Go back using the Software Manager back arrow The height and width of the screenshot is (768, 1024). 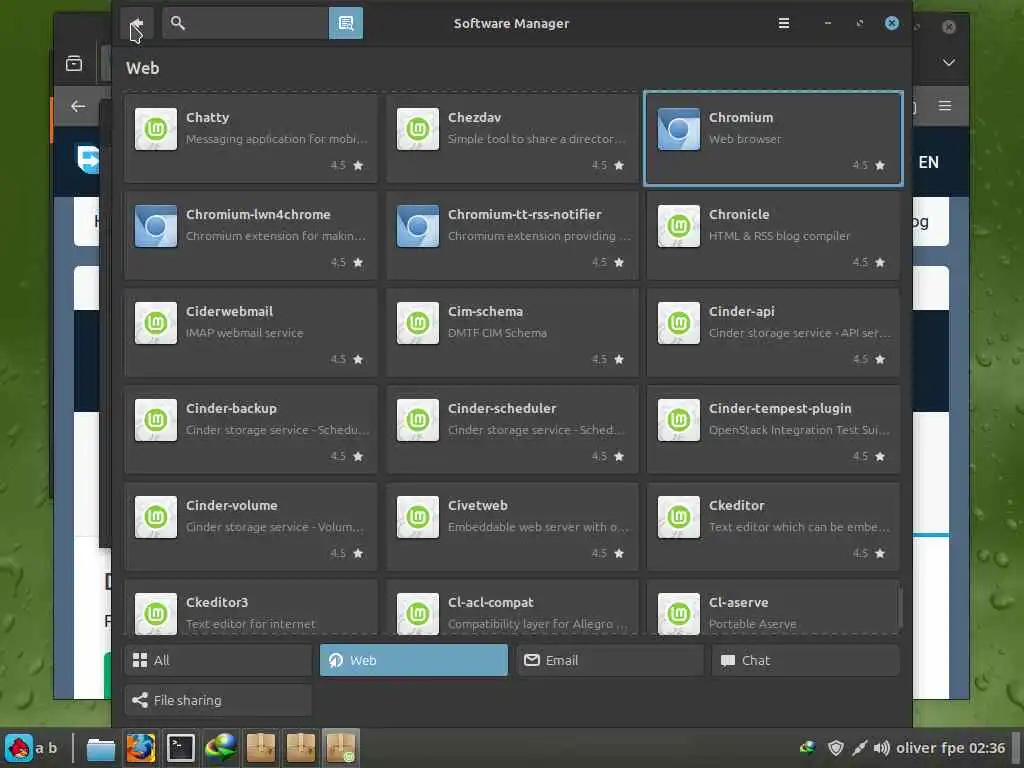[136, 24]
